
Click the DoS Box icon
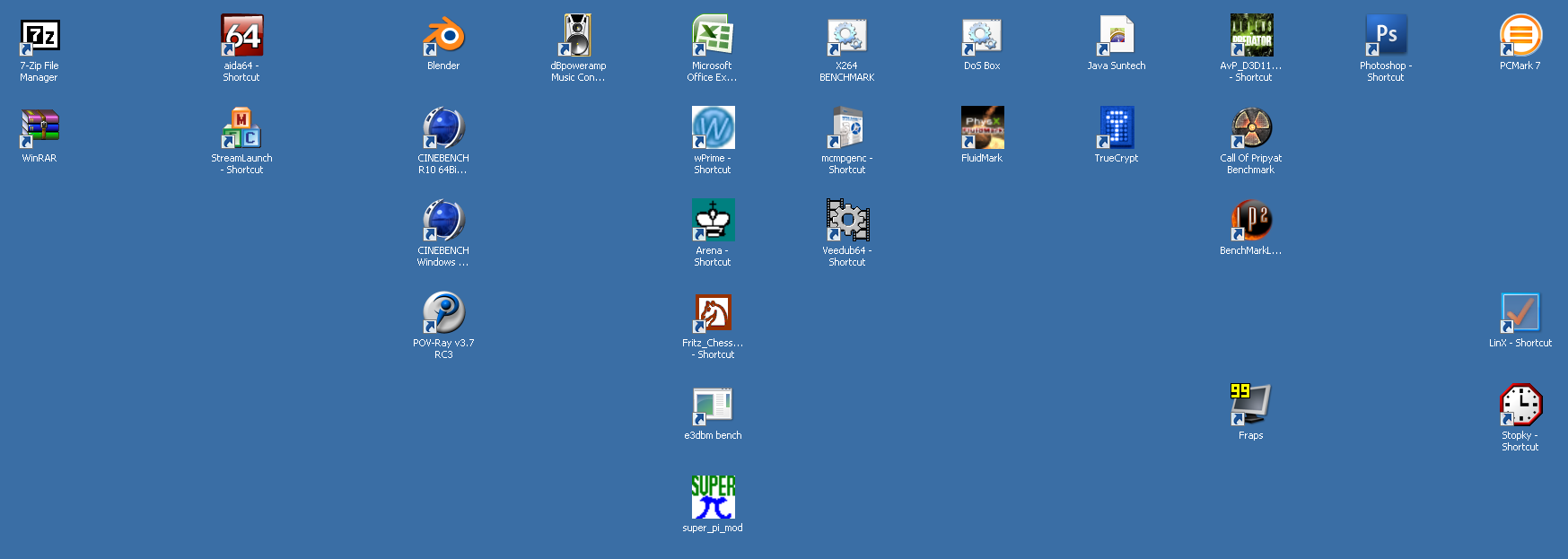(x=982, y=36)
